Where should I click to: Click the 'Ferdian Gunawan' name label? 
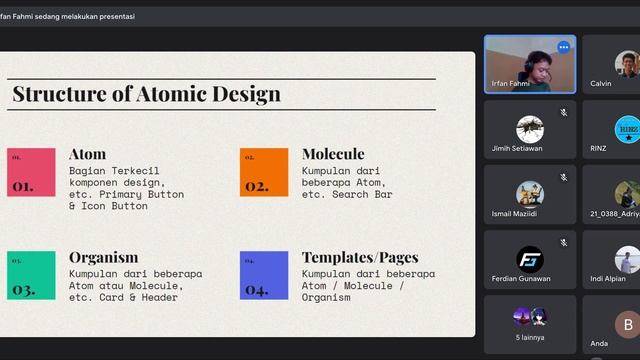click(521, 279)
